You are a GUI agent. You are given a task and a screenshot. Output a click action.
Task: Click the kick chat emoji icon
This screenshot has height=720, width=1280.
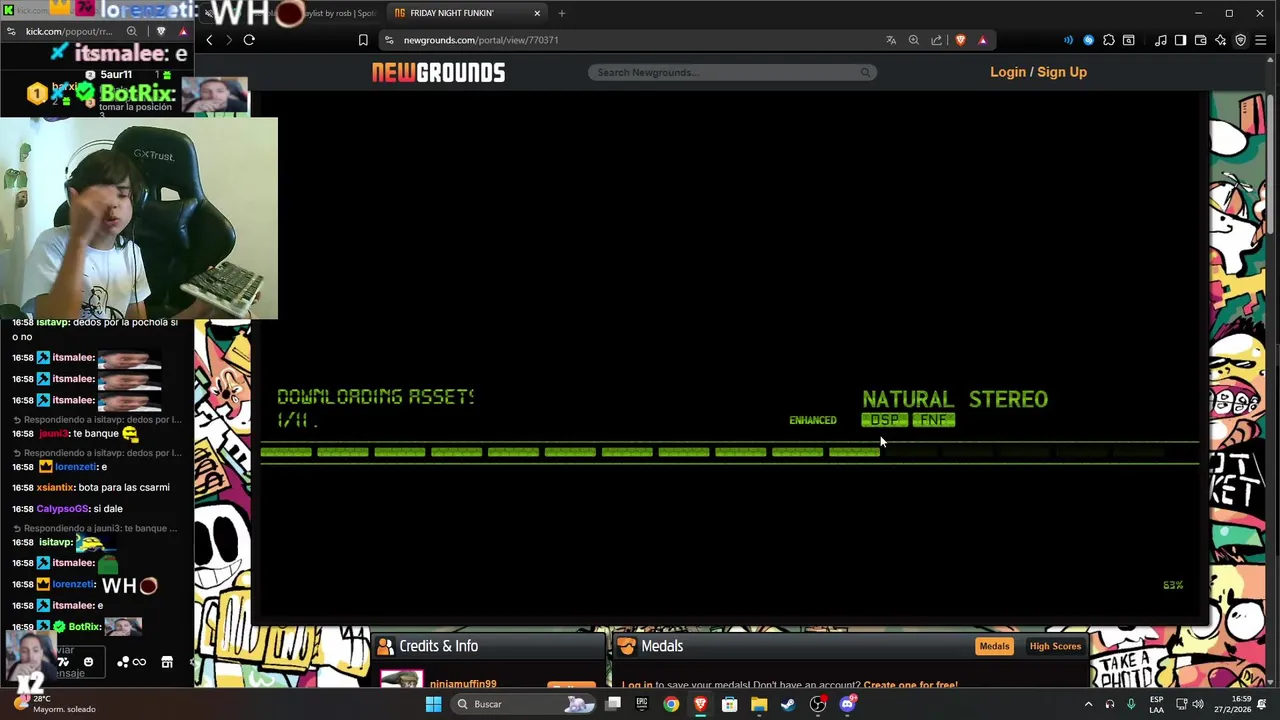[x=88, y=662]
